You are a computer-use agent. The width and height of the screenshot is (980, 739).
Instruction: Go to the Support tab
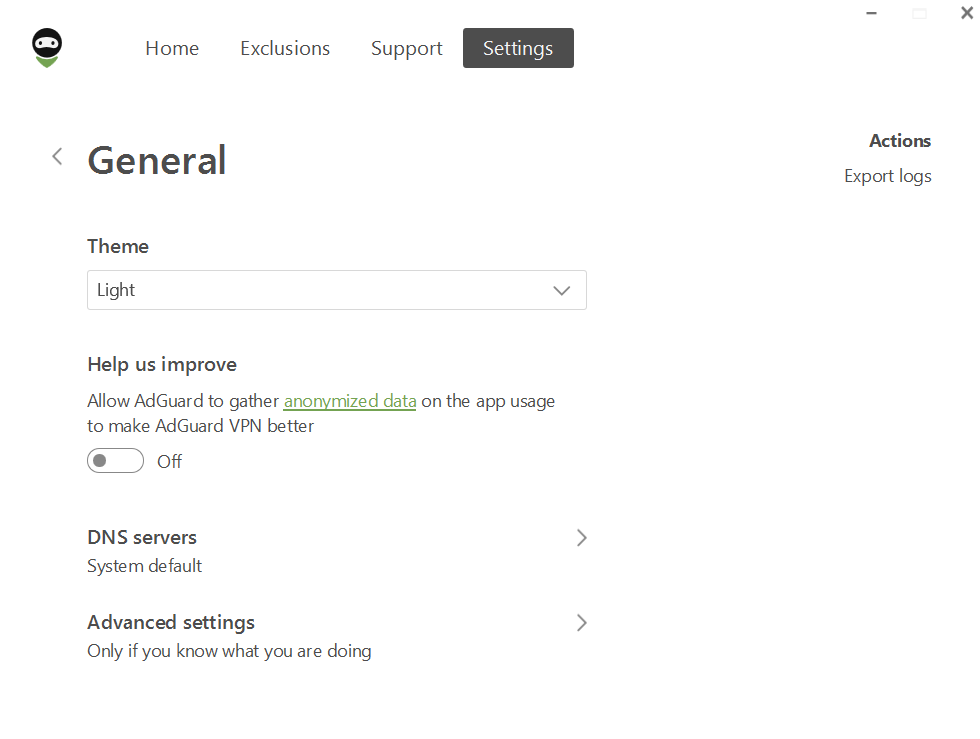click(x=407, y=48)
